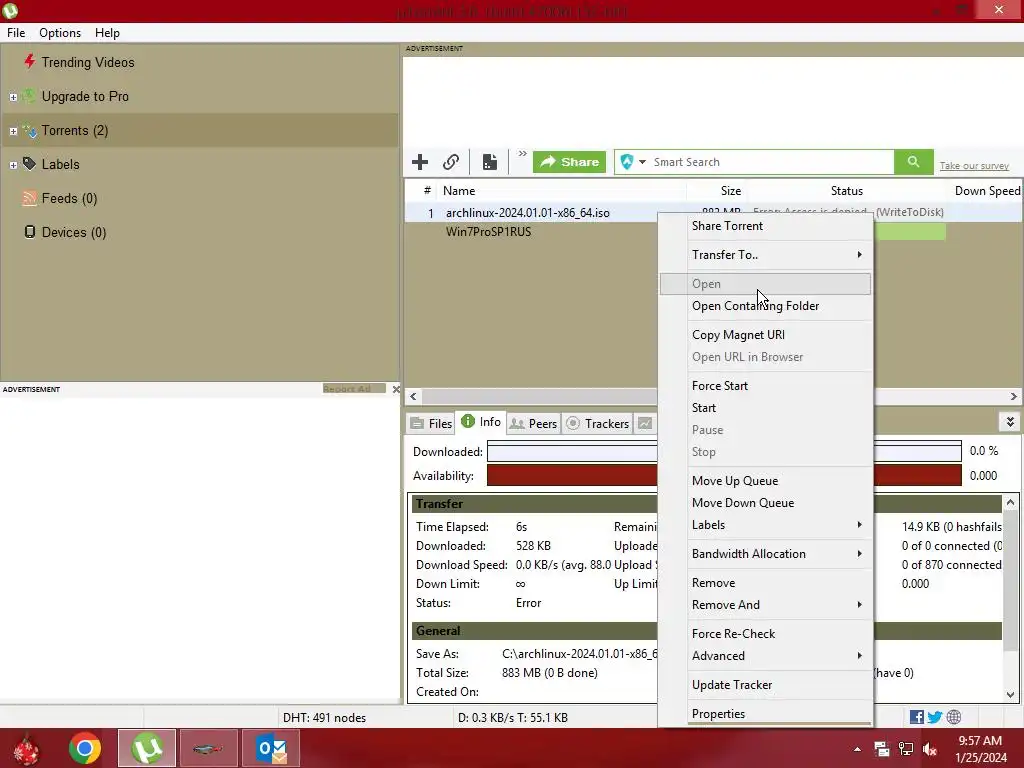Show more toolbar buttons chevron

pos(522,154)
